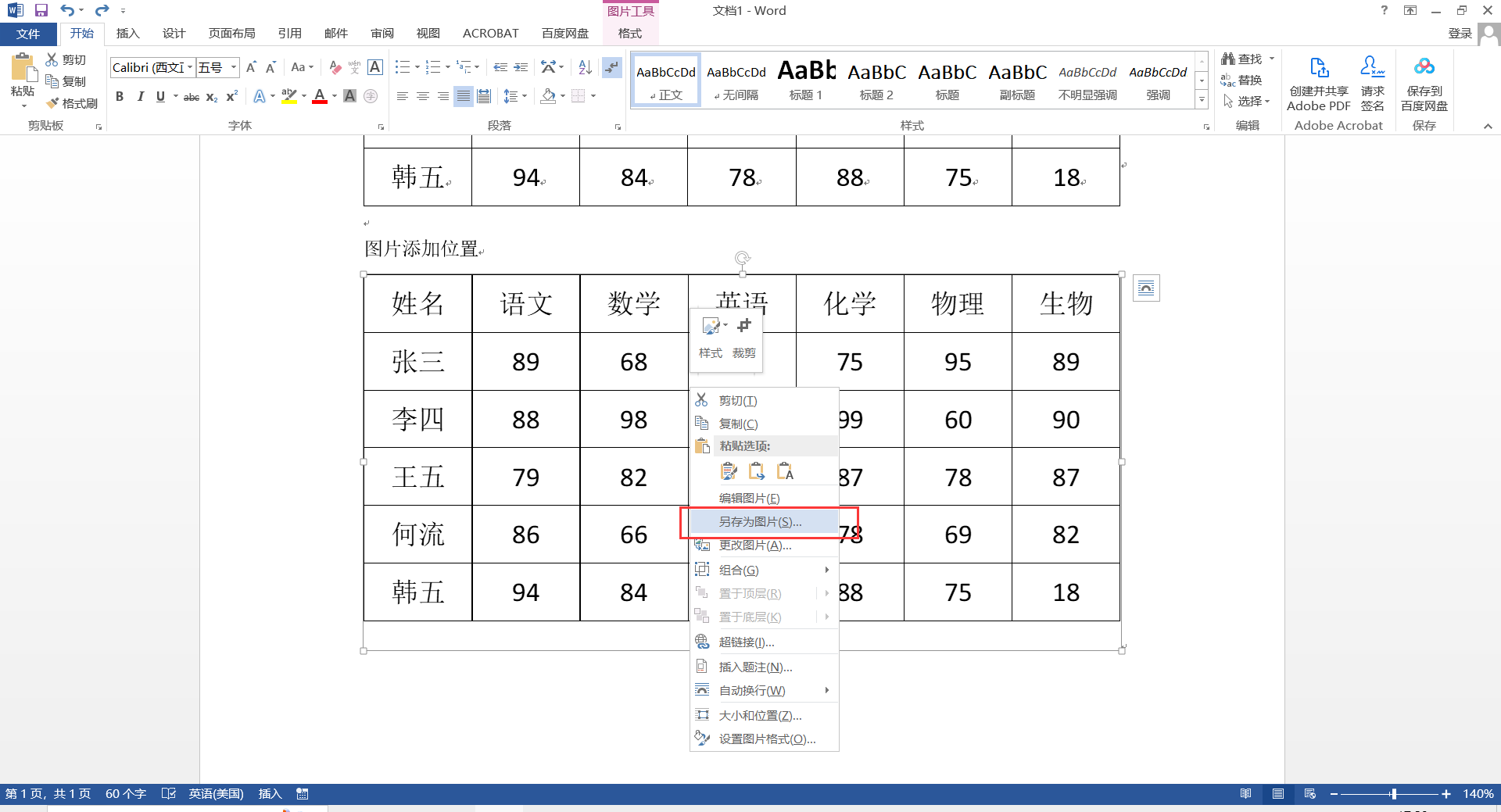Toggle Bold formatting
1501x812 pixels.
[120, 96]
